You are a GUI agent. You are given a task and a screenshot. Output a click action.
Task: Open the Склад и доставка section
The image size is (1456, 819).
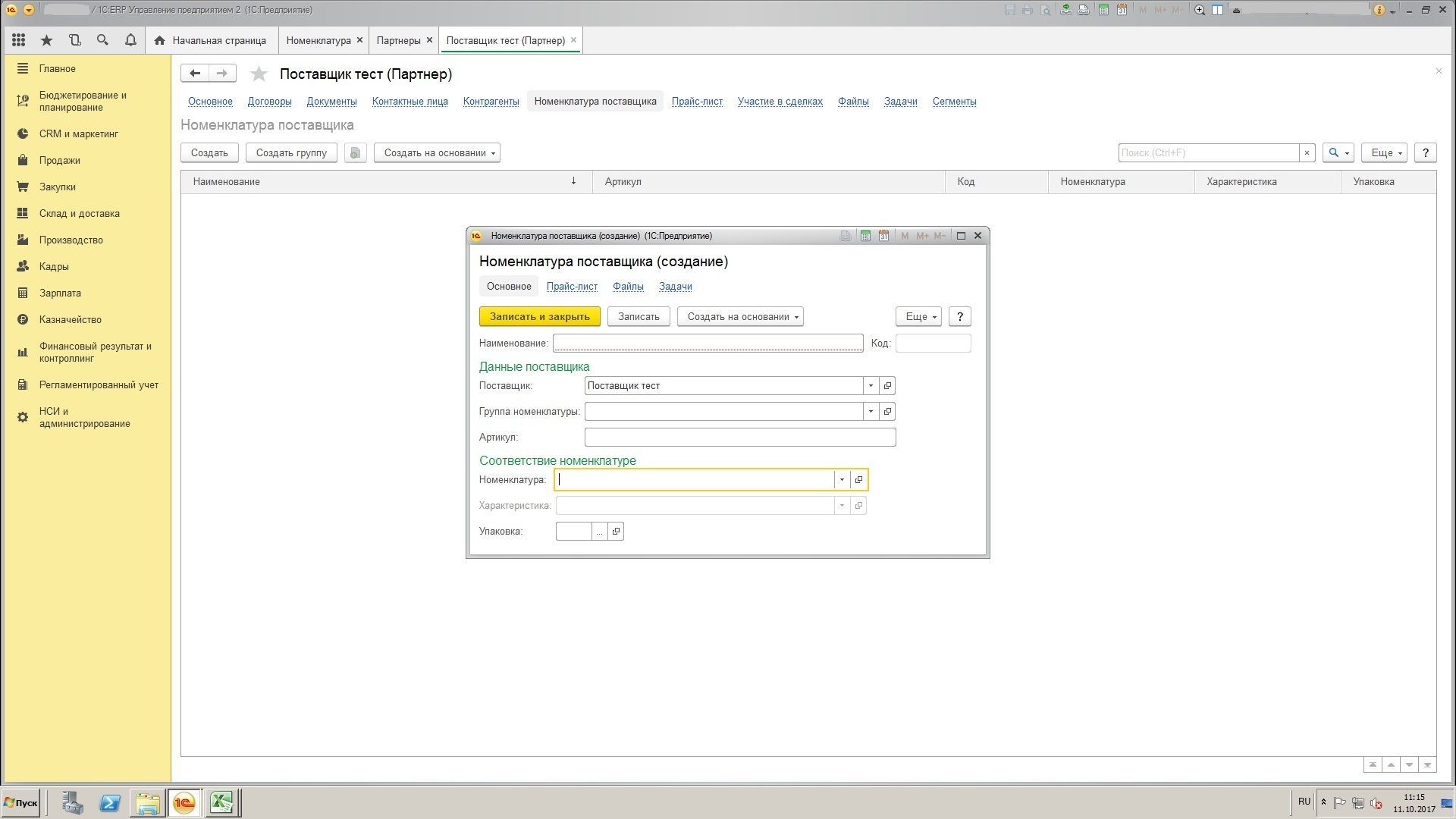[x=80, y=214]
